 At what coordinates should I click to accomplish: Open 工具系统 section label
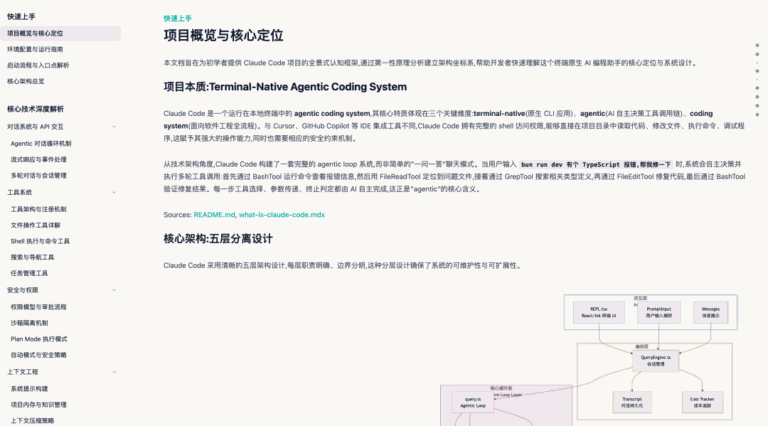click(20, 192)
